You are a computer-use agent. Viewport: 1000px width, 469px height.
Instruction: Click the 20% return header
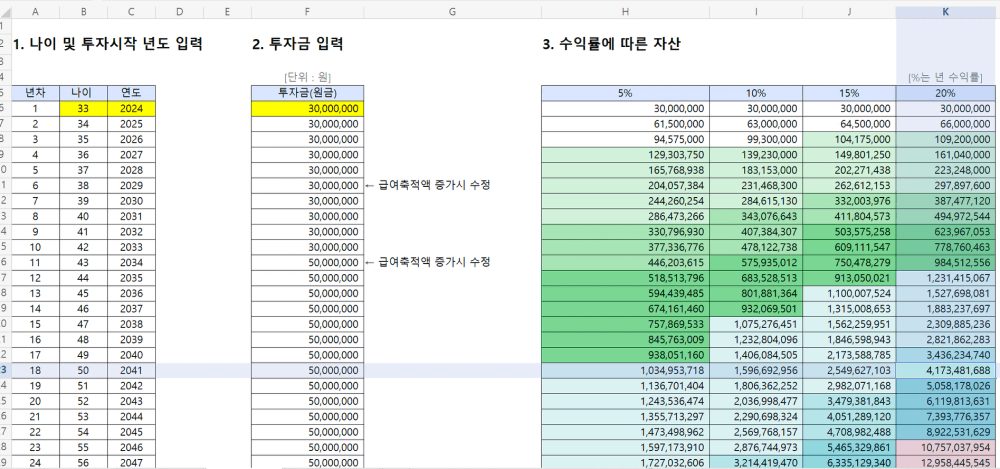tap(946, 93)
